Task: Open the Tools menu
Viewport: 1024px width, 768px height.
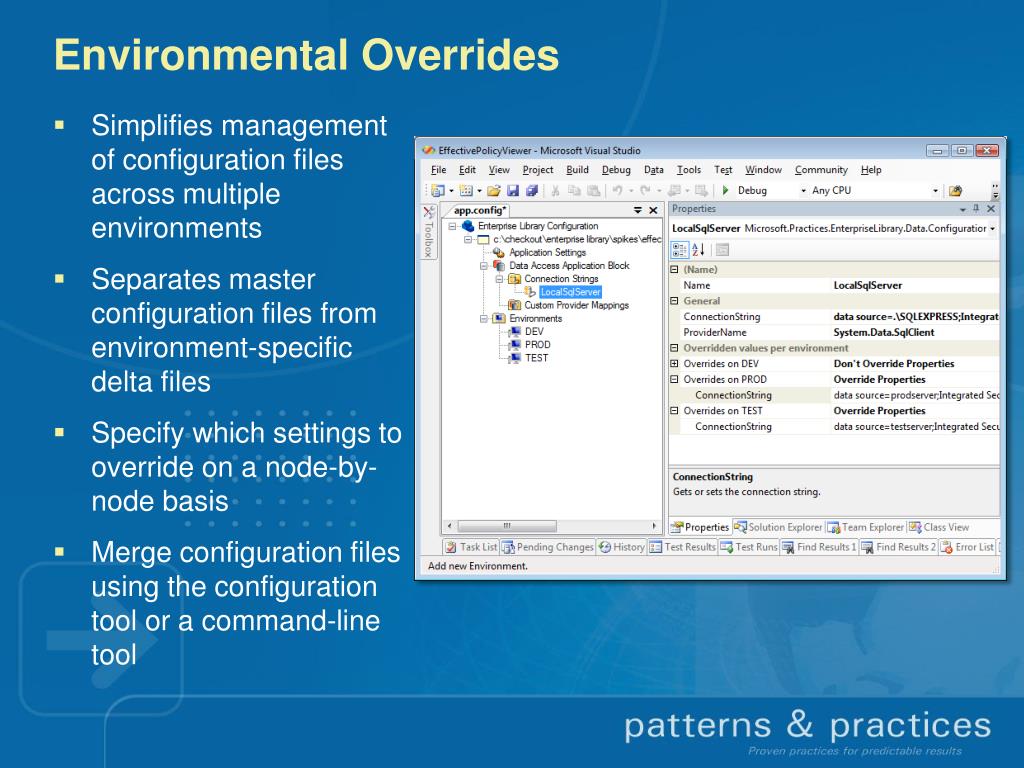Action: tap(689, 170)
